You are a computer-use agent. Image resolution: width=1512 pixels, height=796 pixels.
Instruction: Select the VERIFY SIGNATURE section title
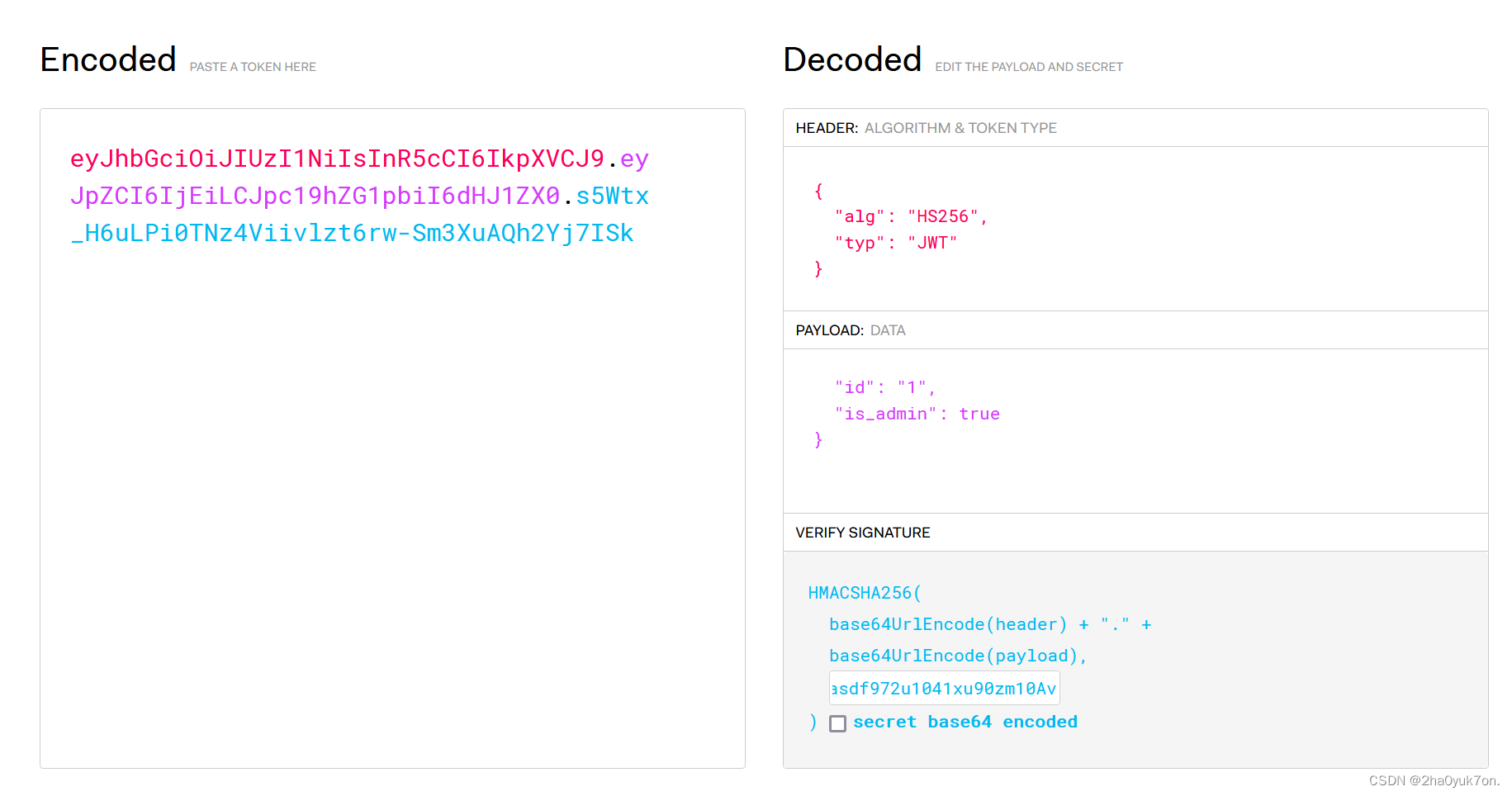coord(863,533)
